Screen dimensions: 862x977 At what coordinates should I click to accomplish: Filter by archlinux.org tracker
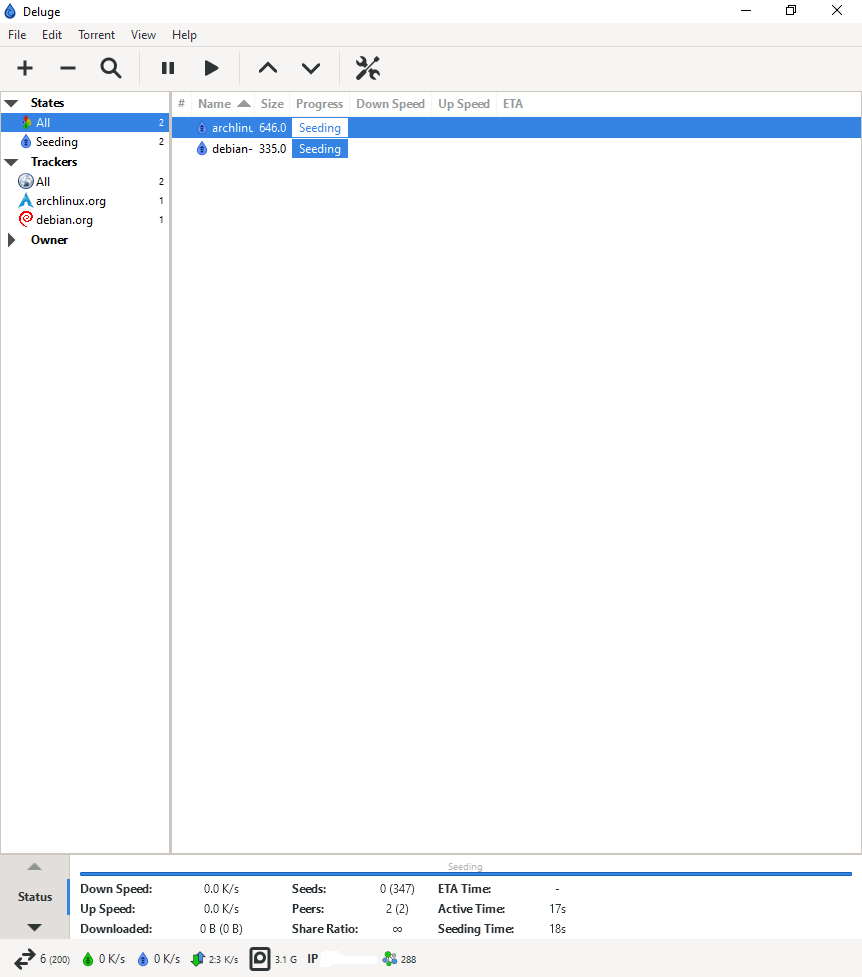[85, 201]
